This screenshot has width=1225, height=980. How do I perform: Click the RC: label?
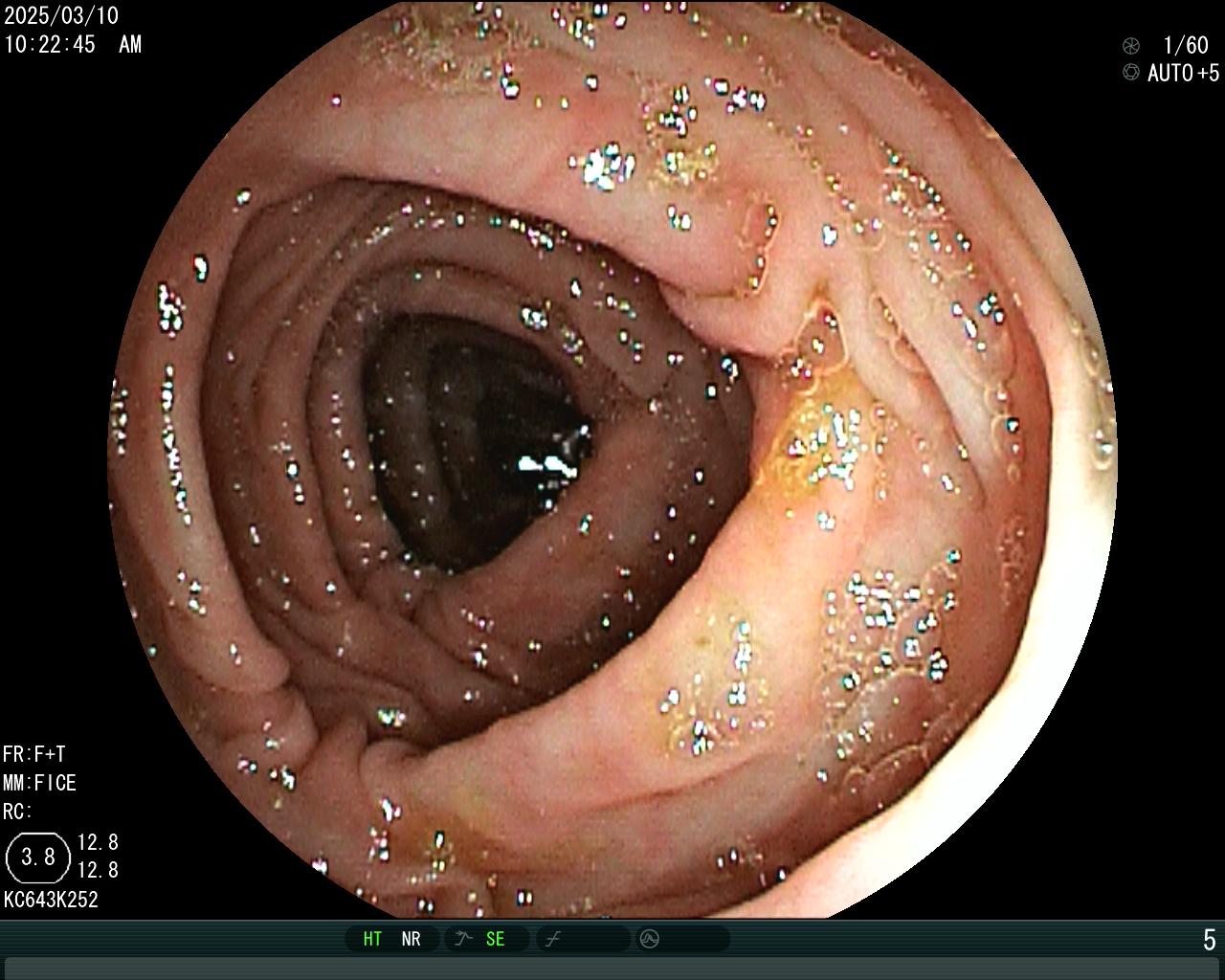17,812
